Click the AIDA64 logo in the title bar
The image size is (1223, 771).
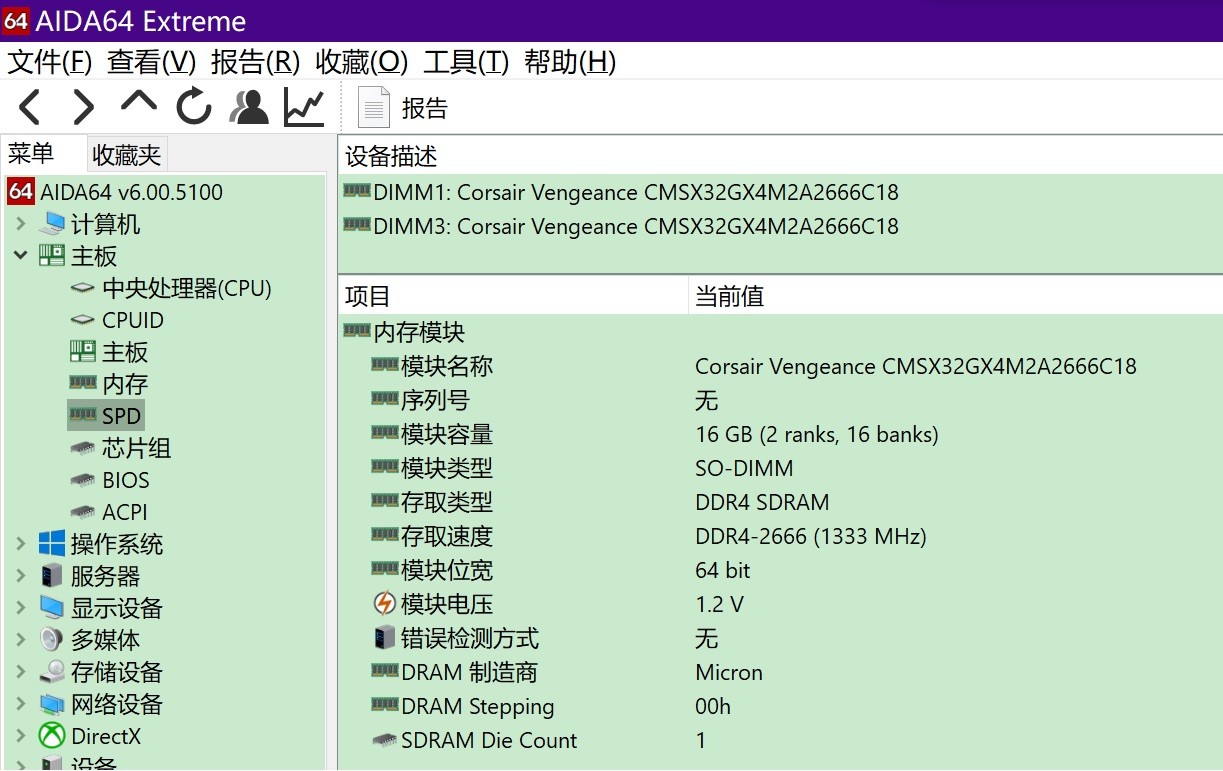16,21
